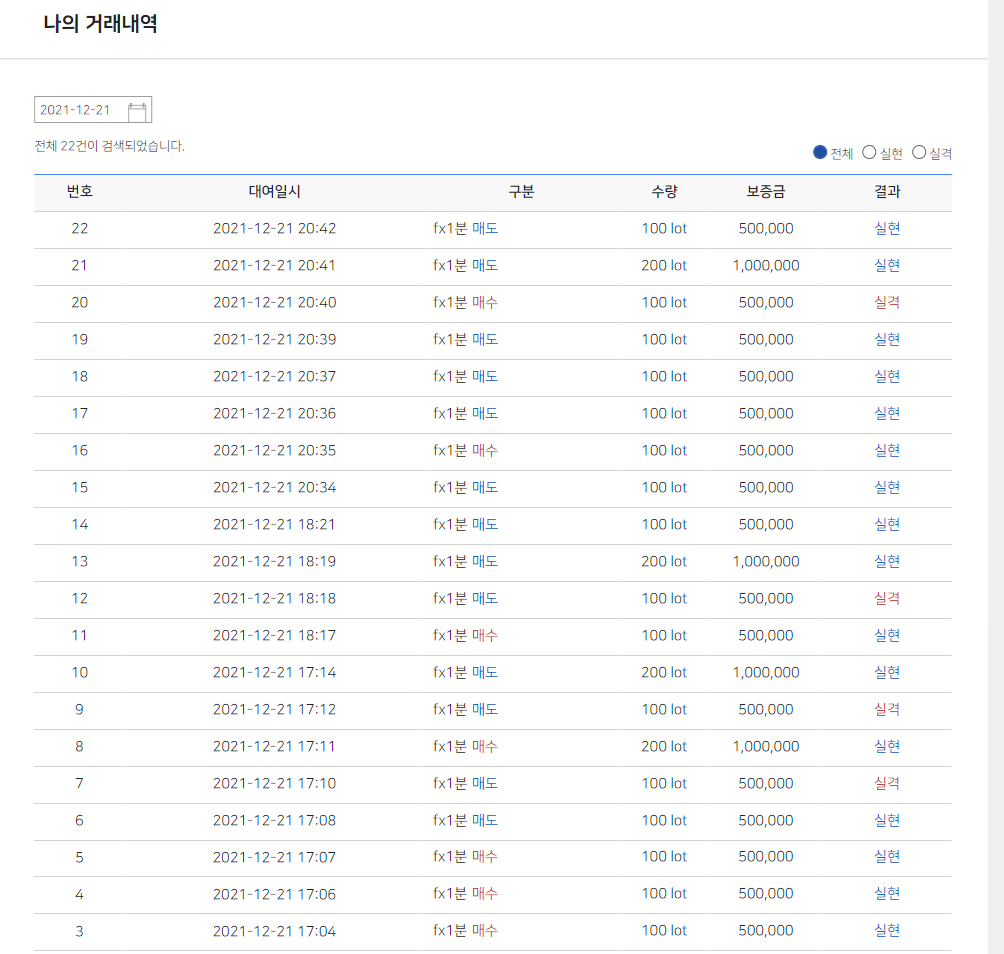Click row number 15
1004x954 pixels.
(79, 488)
